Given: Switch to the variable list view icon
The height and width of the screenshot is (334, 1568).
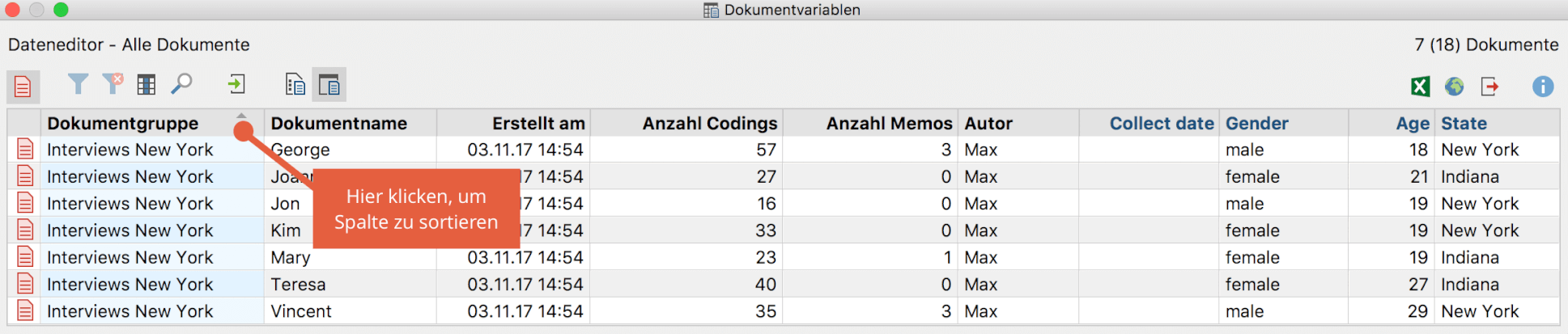Looking at the screenshot, I should click(x=295, y=84).
